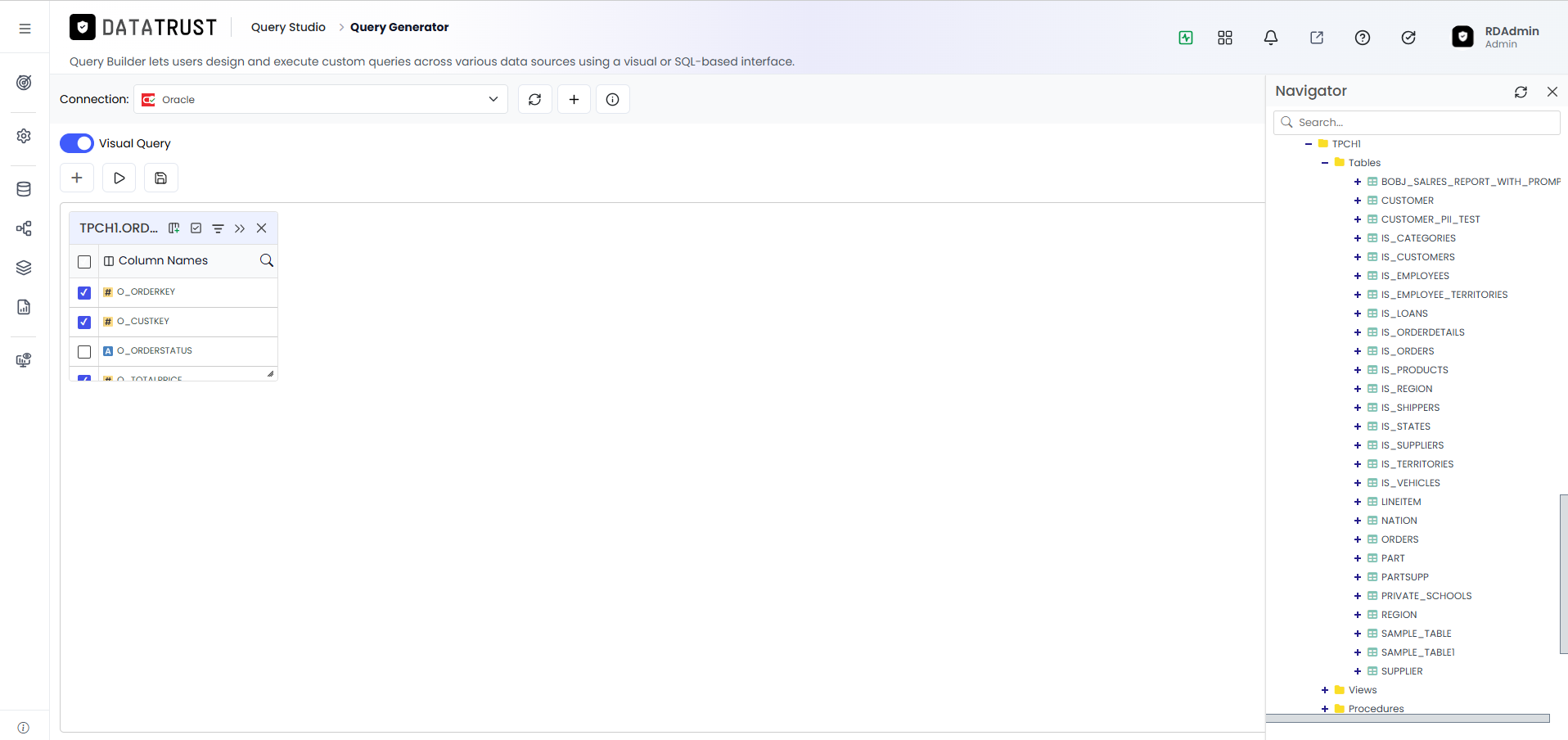Image resolution: width=1568 pixels, height=740 pixels.
Task: Save the query with disk icon
Action: click(x=161, y=178)
